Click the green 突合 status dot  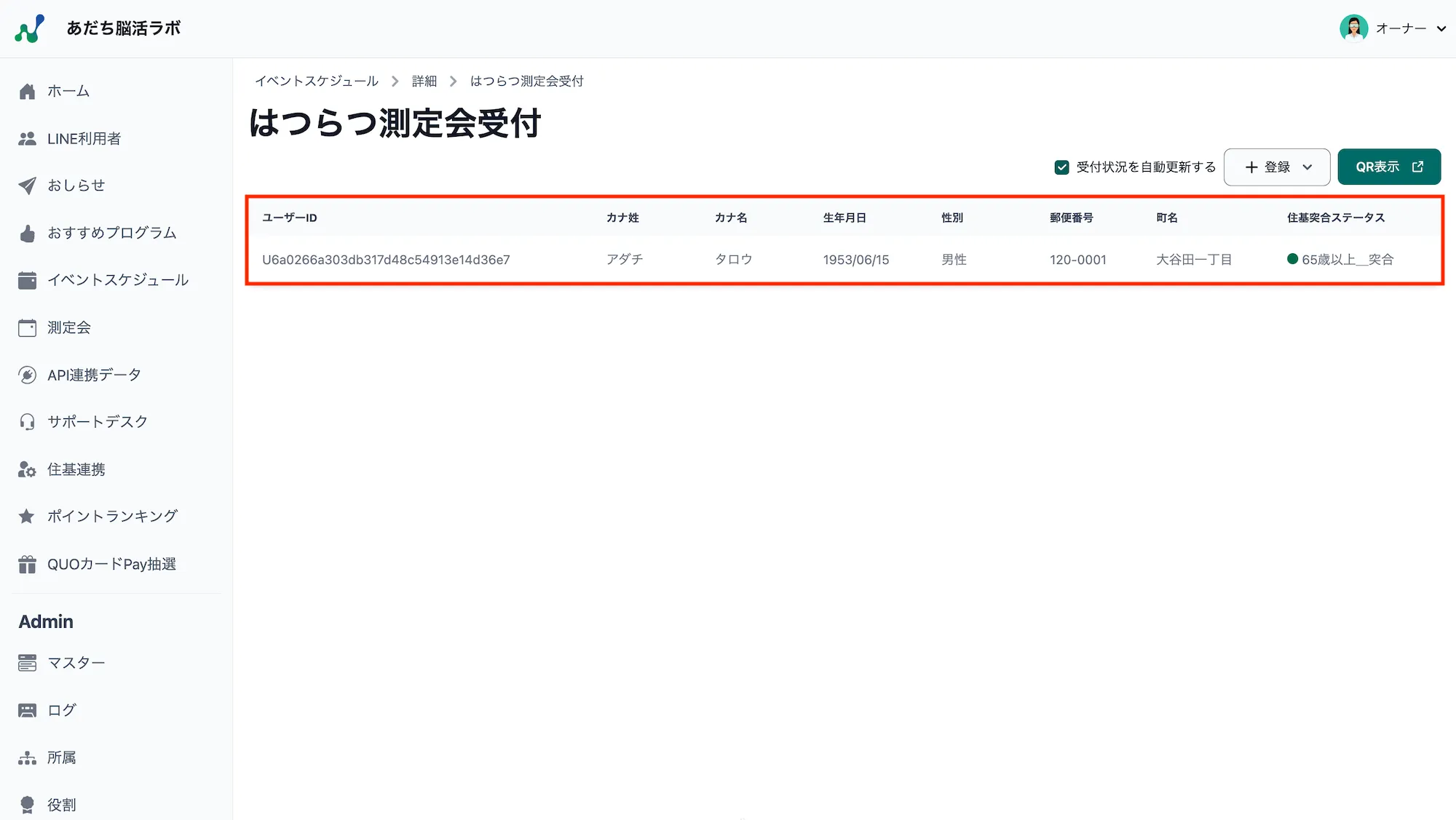pyautogui.click(x=1293, y=259)
